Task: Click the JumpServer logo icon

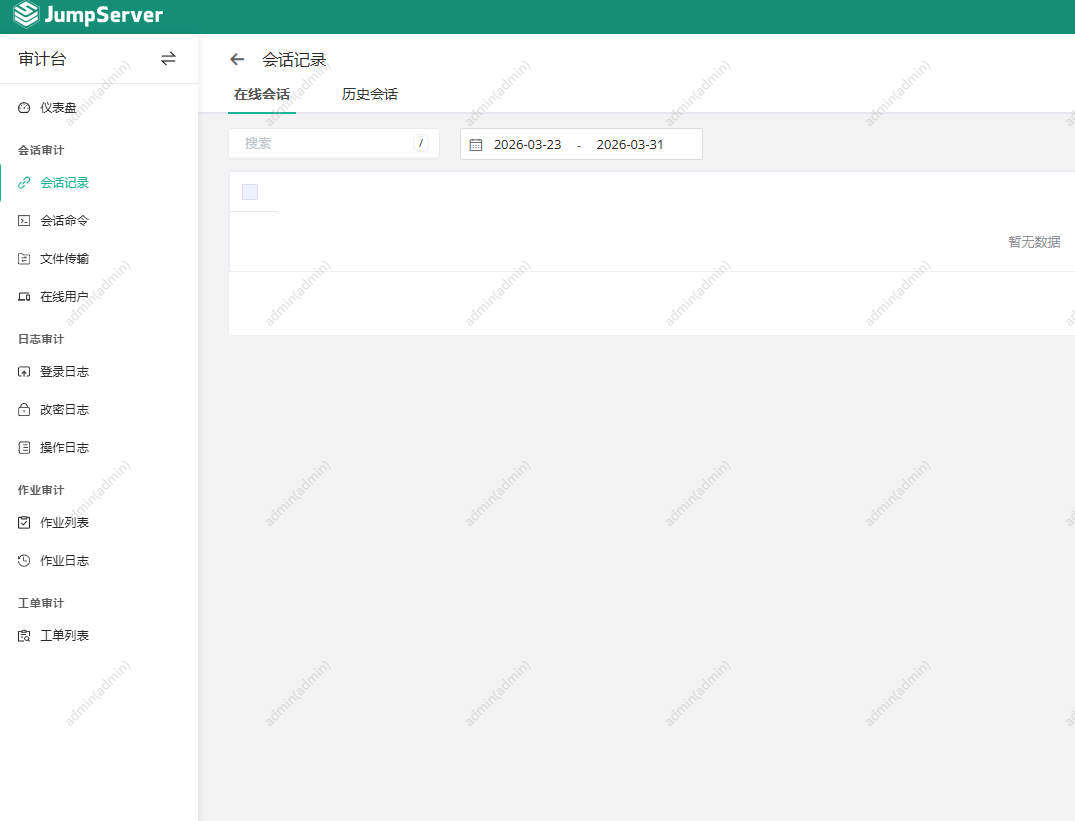Action: tap(26, 16)
